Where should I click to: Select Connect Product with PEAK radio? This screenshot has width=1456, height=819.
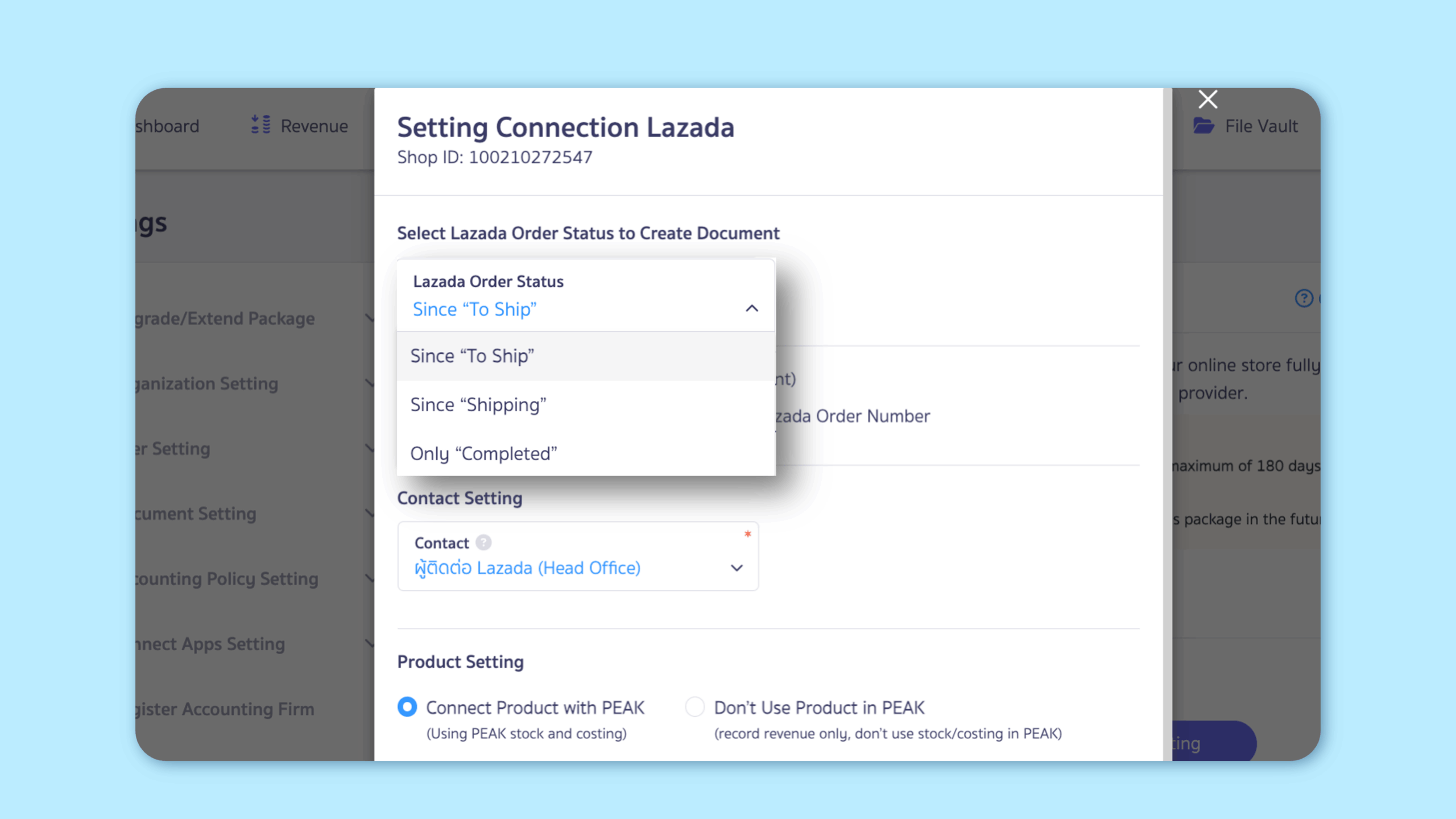(x=407, y=707)
